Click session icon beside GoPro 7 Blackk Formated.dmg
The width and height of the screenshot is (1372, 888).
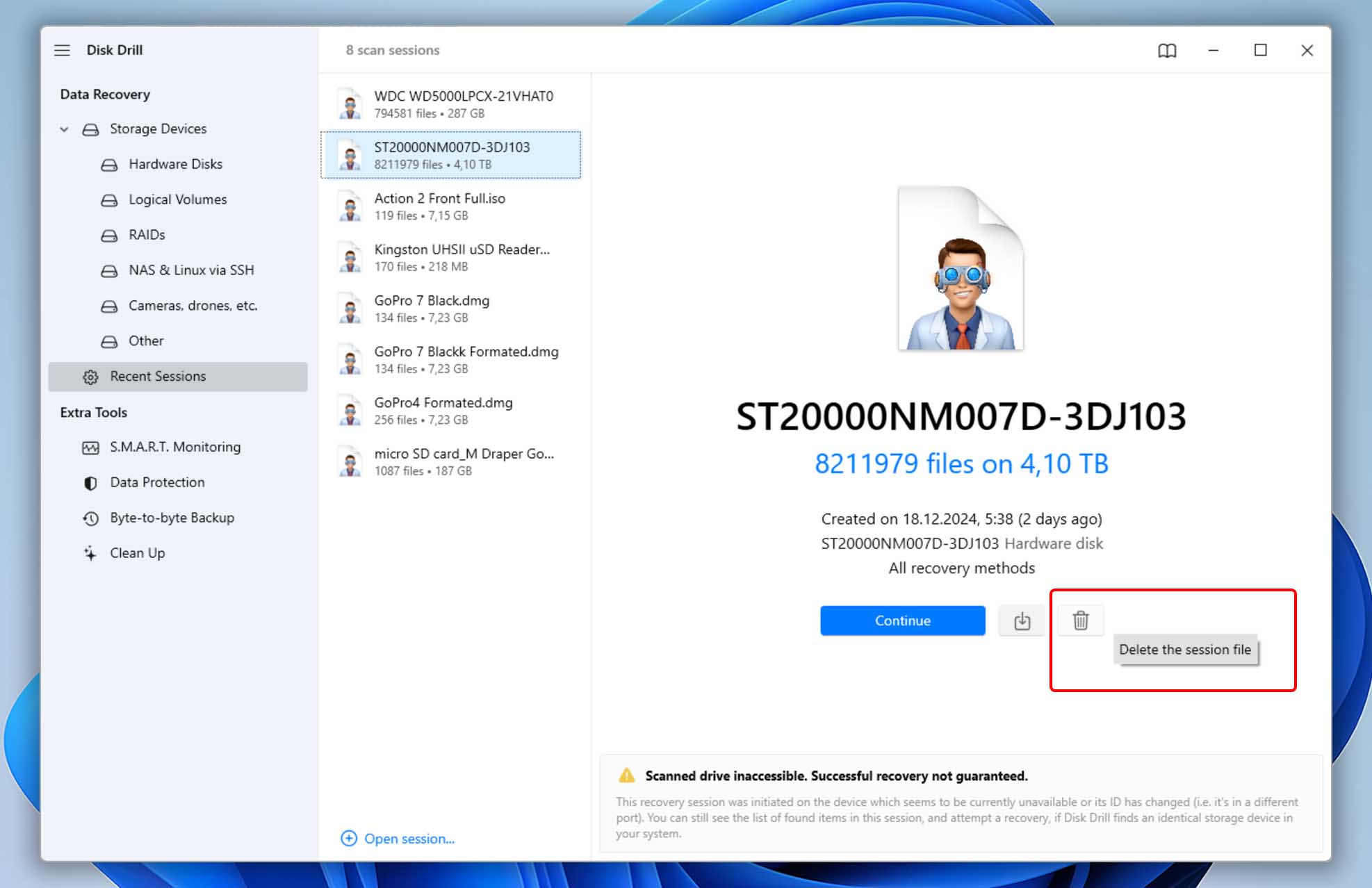coord(350,359)
